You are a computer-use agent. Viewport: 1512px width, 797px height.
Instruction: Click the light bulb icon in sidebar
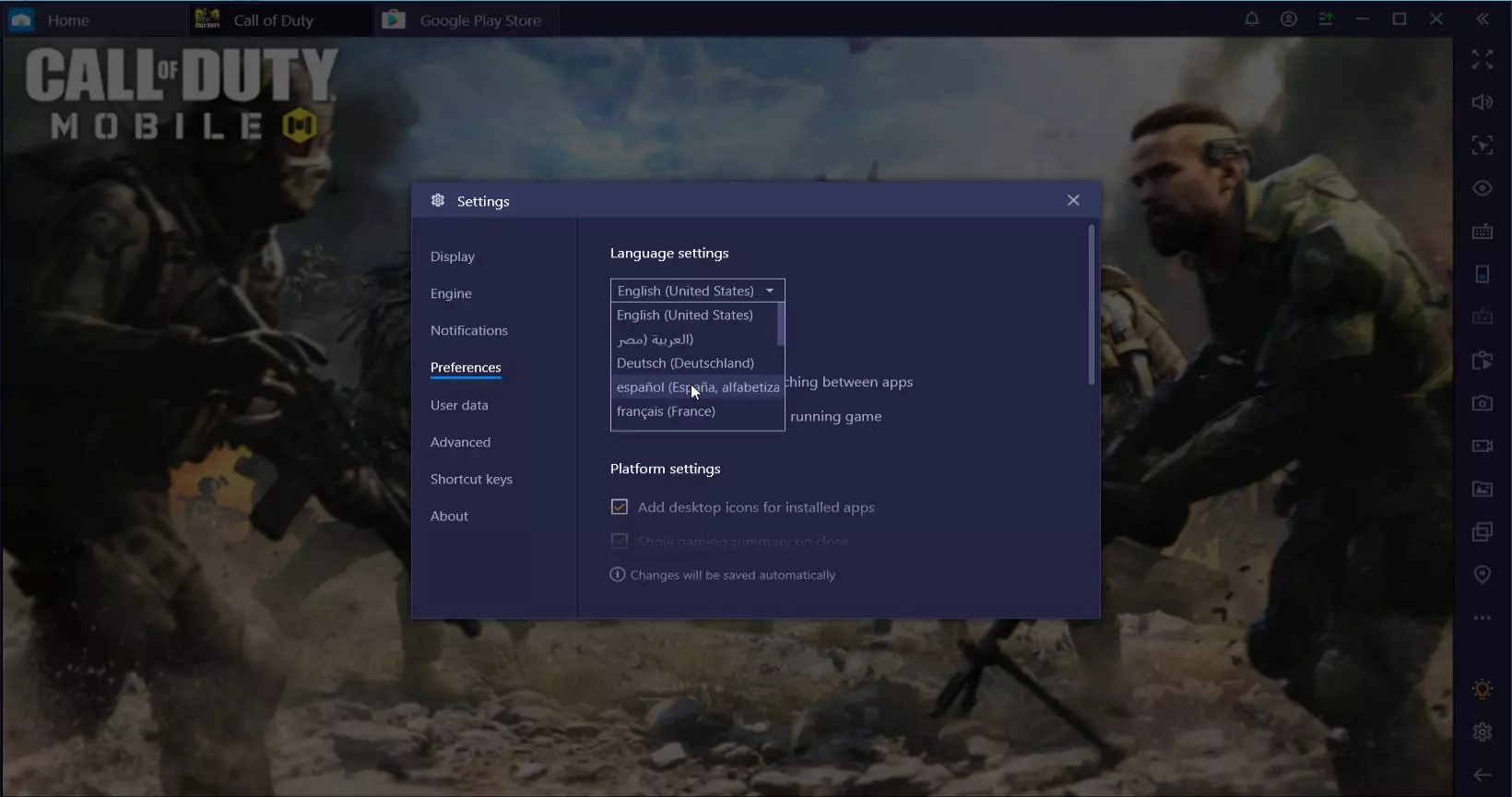tap(1482, 689)
